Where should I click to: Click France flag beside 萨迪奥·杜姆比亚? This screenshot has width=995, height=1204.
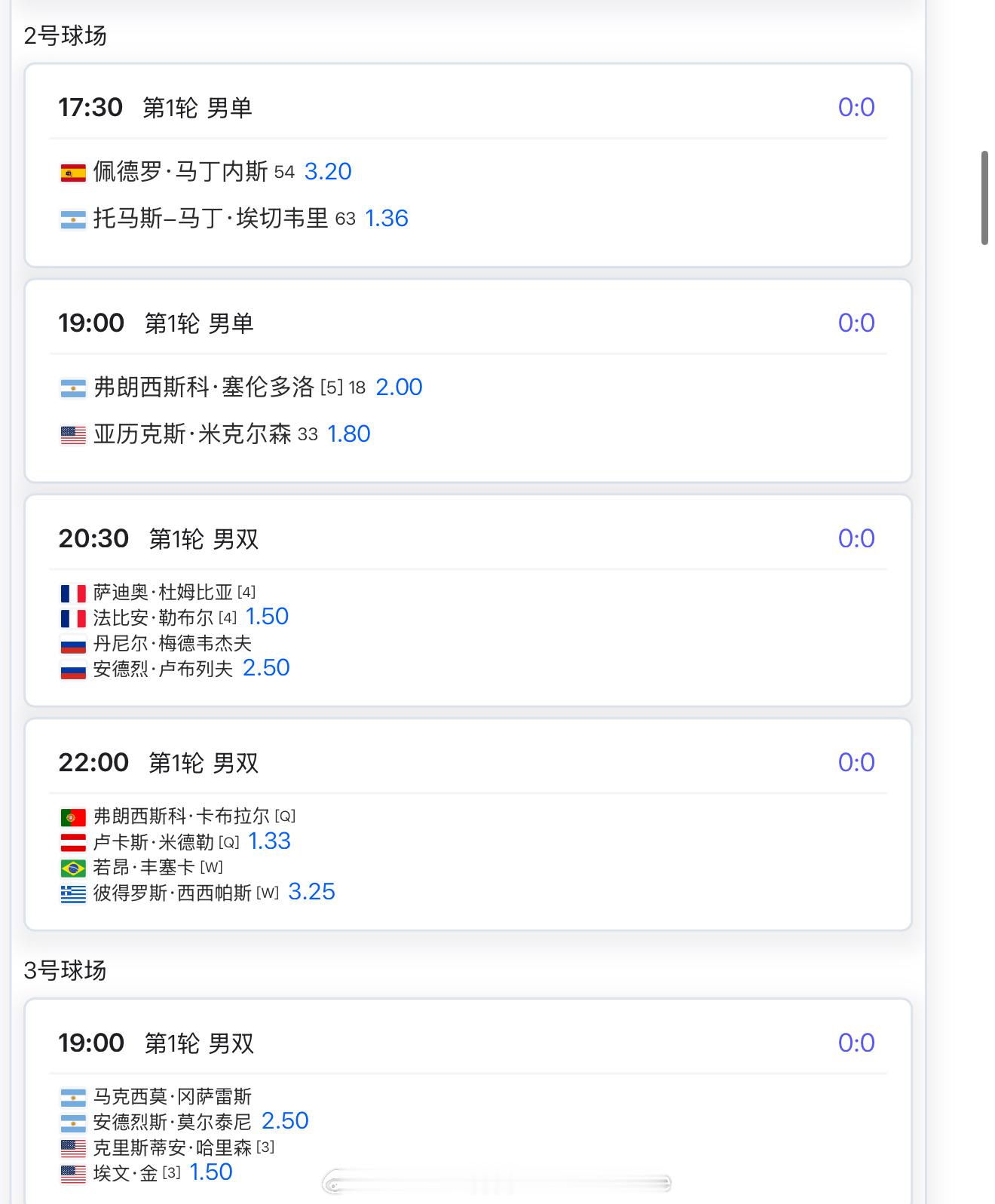click(x=73, y=593)
